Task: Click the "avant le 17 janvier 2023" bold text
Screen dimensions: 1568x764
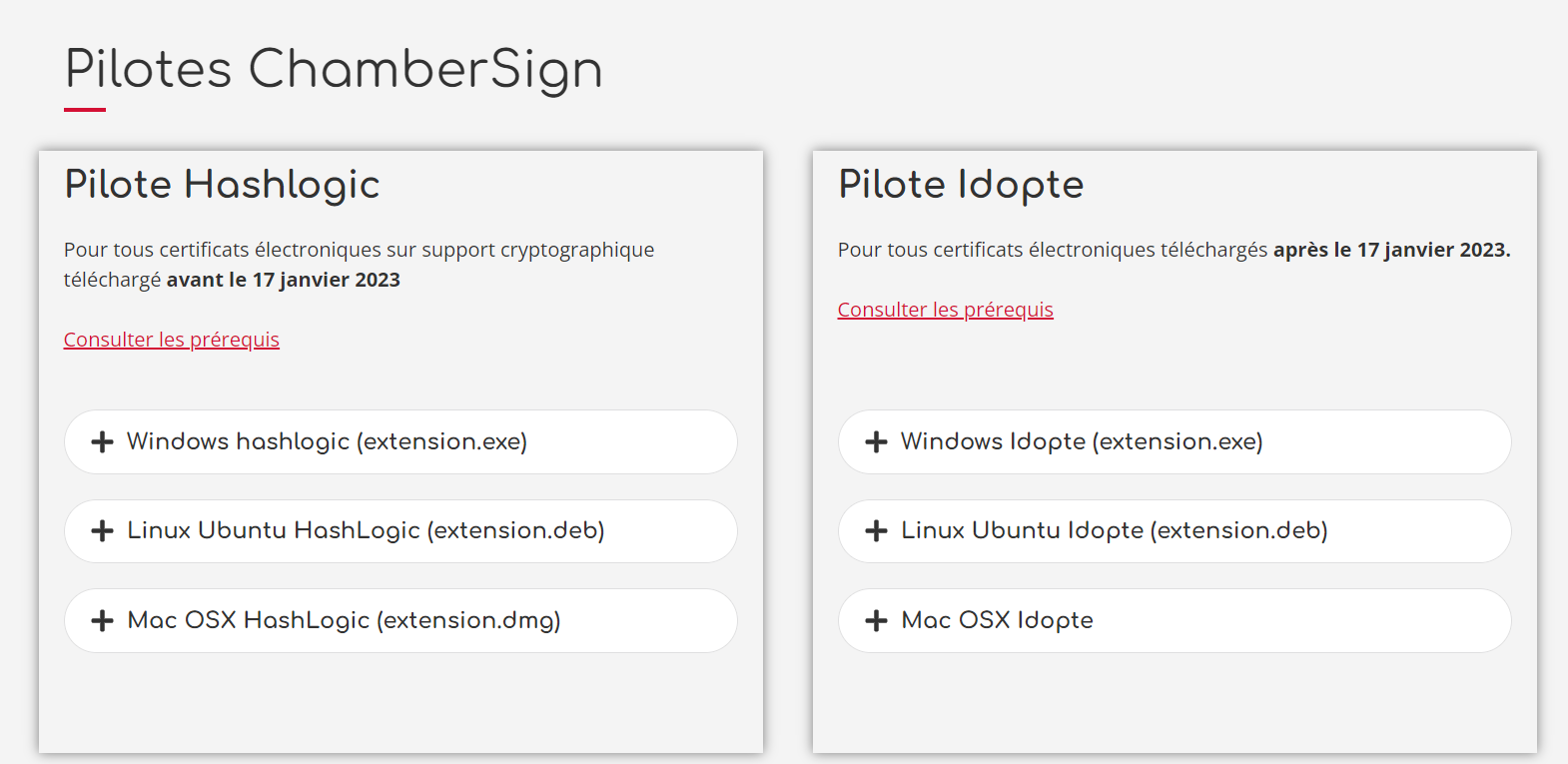Action: point(283,280)
